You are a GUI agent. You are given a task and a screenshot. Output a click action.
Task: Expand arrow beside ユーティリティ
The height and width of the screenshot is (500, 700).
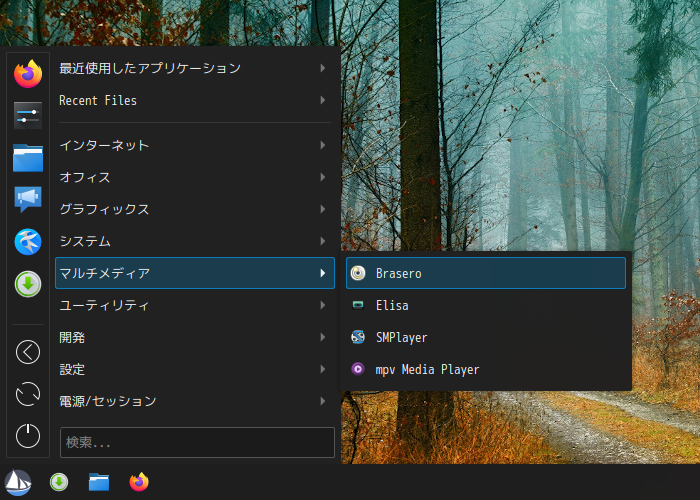coord(322,305)
